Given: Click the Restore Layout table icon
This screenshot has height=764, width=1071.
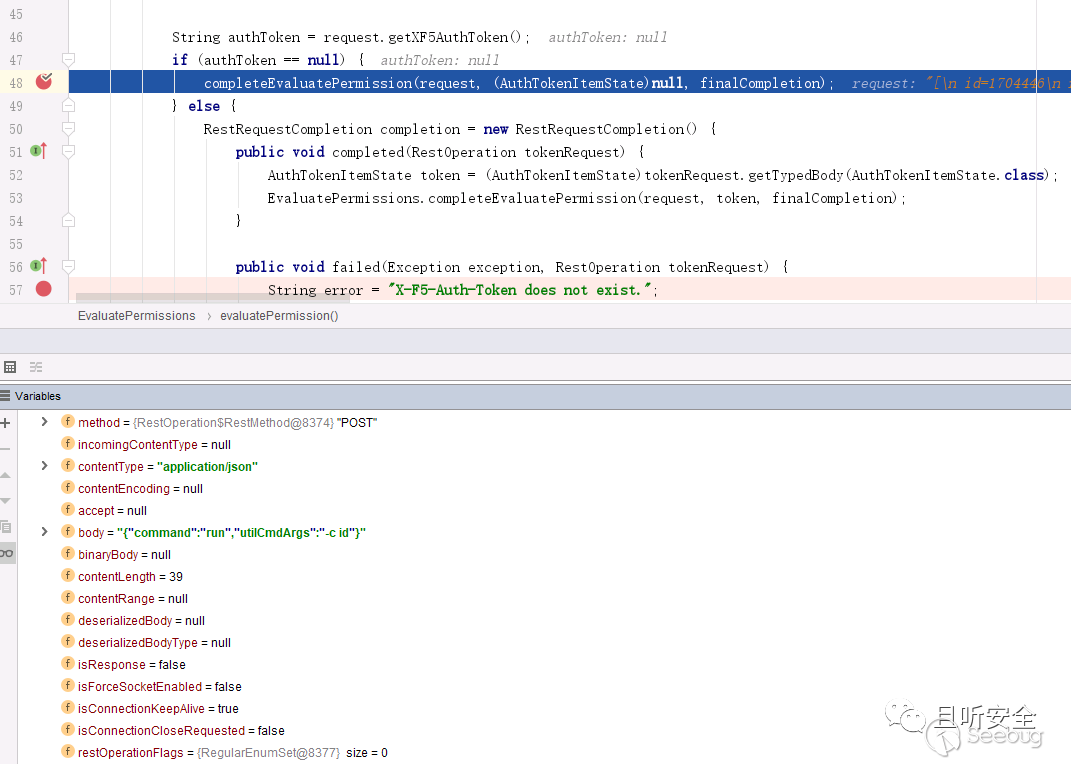Looking at the screenshot, I should (x=10, y=367).
